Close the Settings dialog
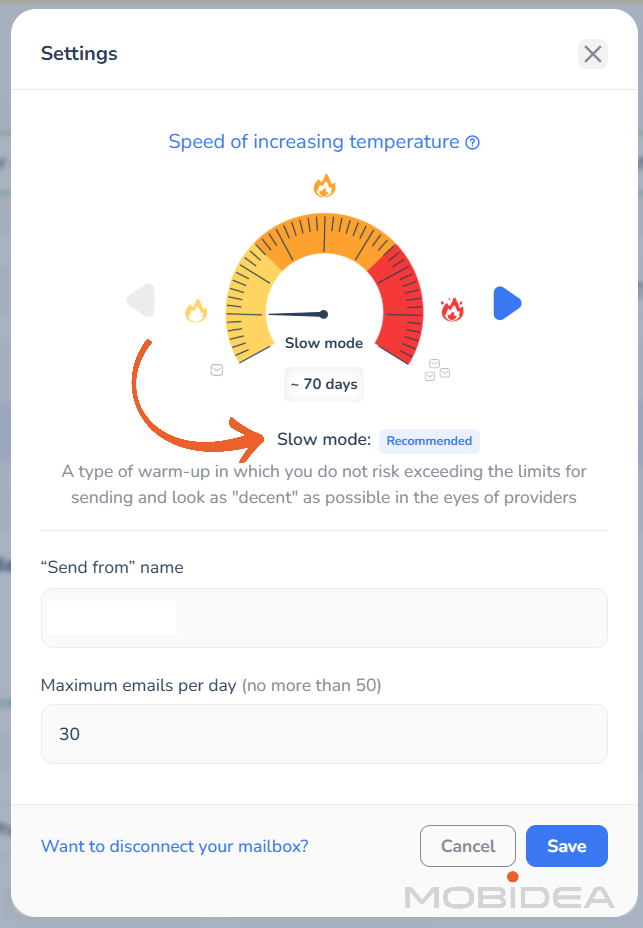The width and height of the screenshot is (643, 928). pos(593,54)
